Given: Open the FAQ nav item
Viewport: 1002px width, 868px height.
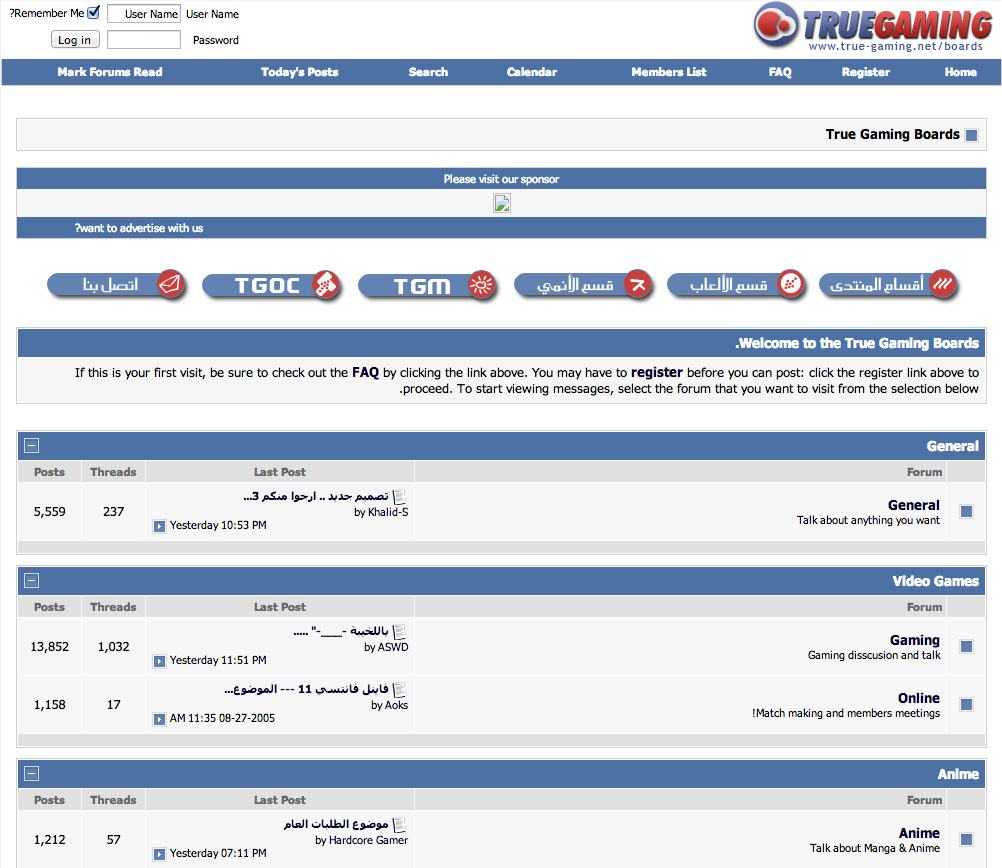Looking at the screenshot, I should [x=780, y=72].
